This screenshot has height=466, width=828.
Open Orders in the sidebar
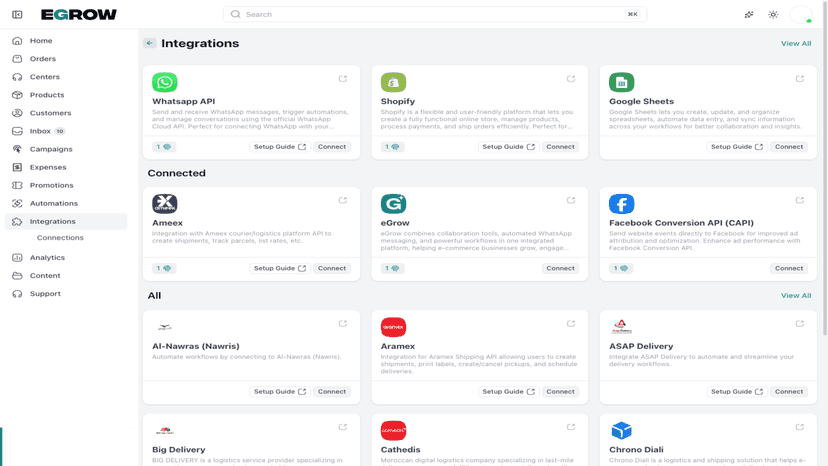(x=66, y=59)
